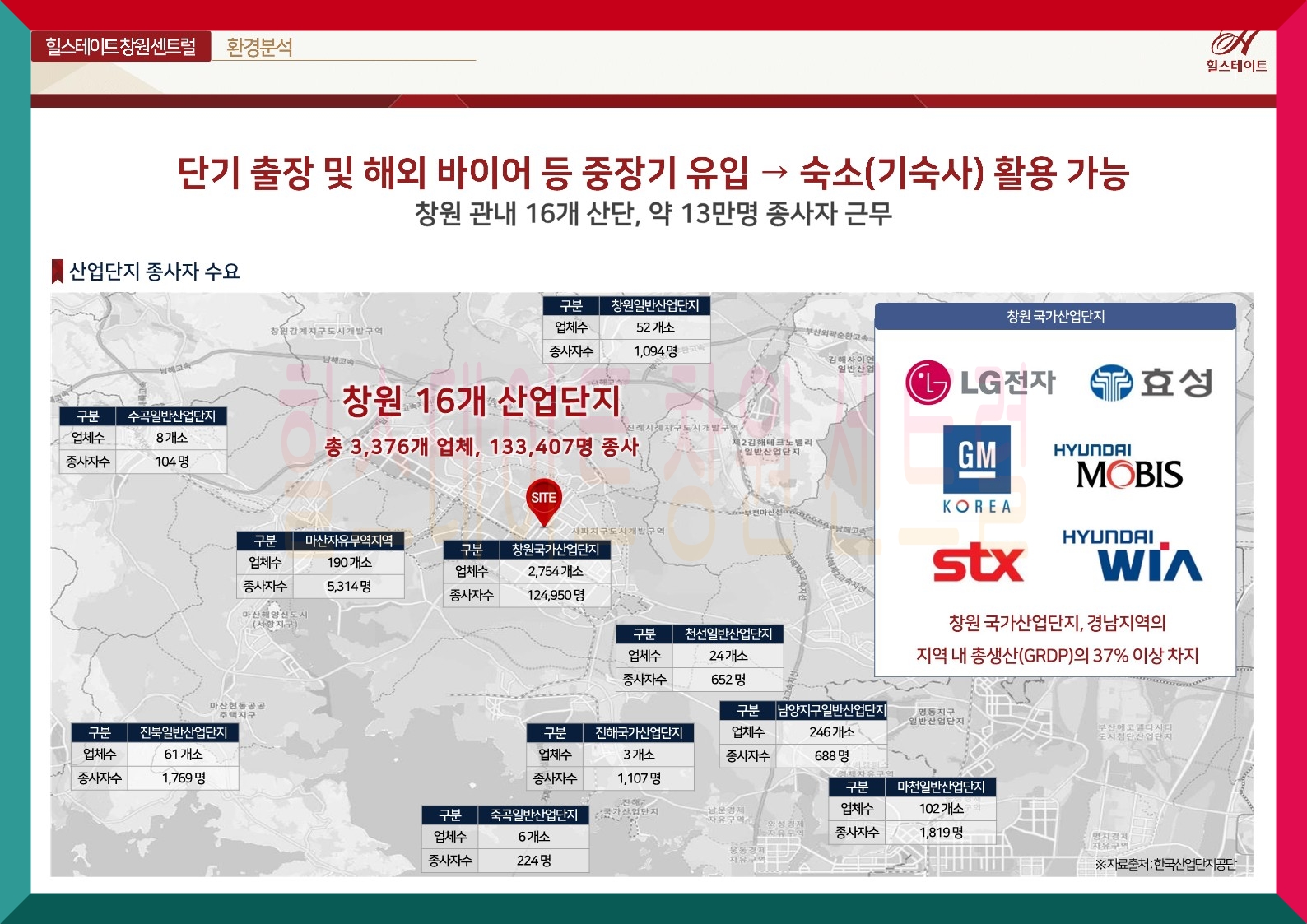The width and height of the screenshot is (1307, 924).
Task: Click the 진해국가산업단지 table header
Action: pos(639,732)
